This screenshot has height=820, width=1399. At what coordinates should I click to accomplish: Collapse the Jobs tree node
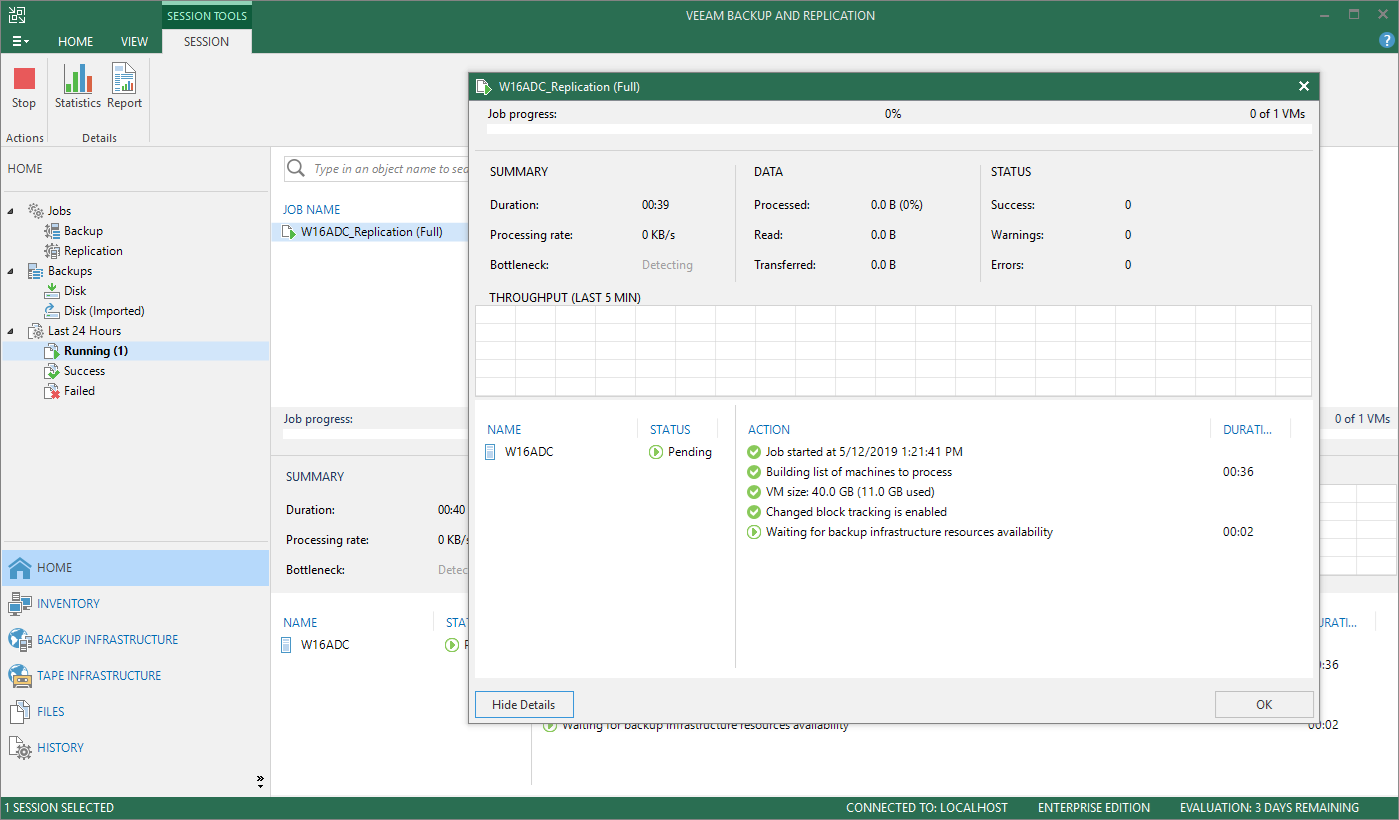click(11, 211)
